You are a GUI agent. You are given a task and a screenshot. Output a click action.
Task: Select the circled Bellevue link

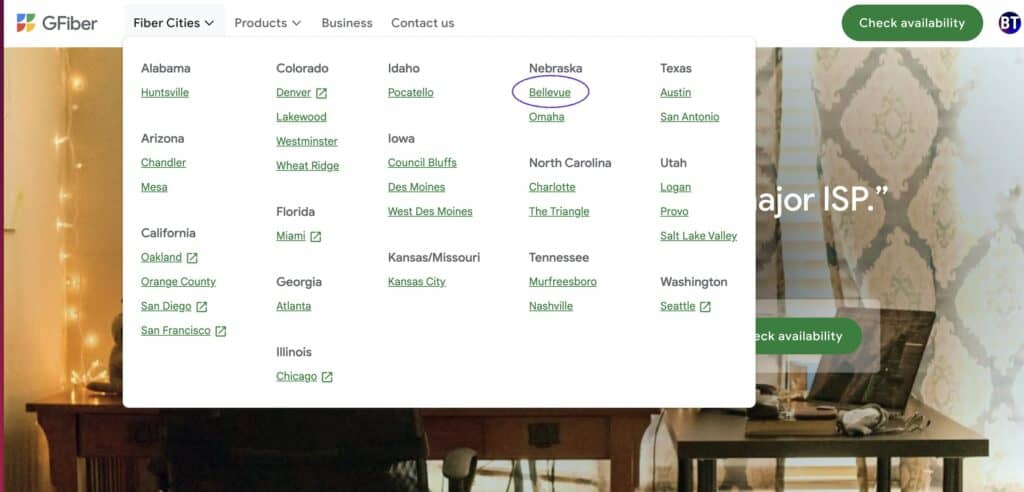point(550,93)
